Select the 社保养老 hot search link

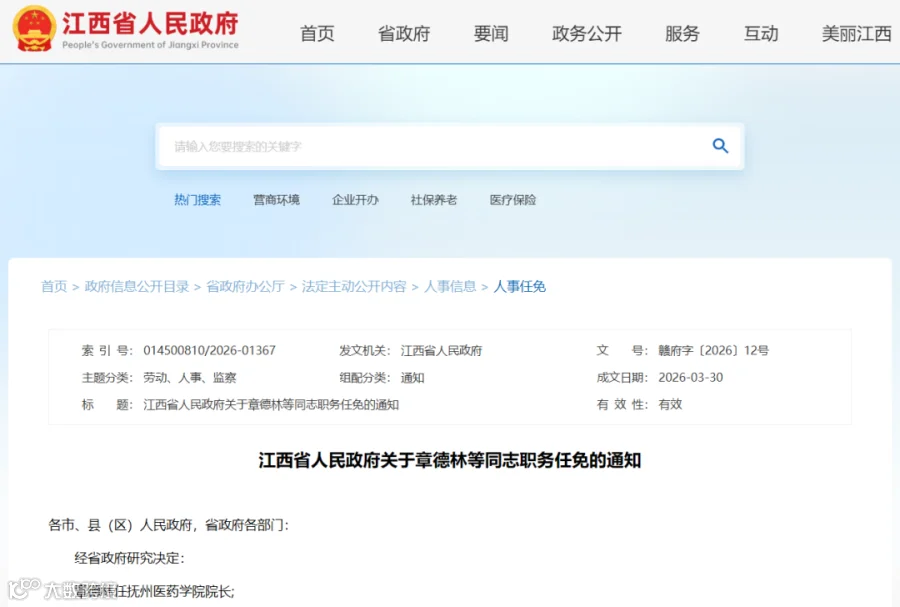(x=434, y=200)
